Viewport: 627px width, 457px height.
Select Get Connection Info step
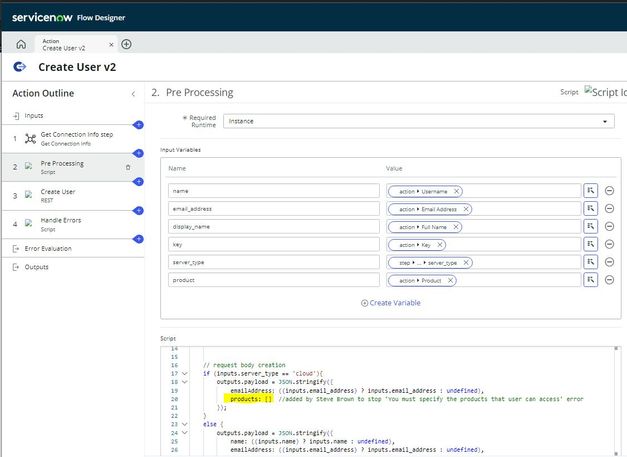click(72, 139)
